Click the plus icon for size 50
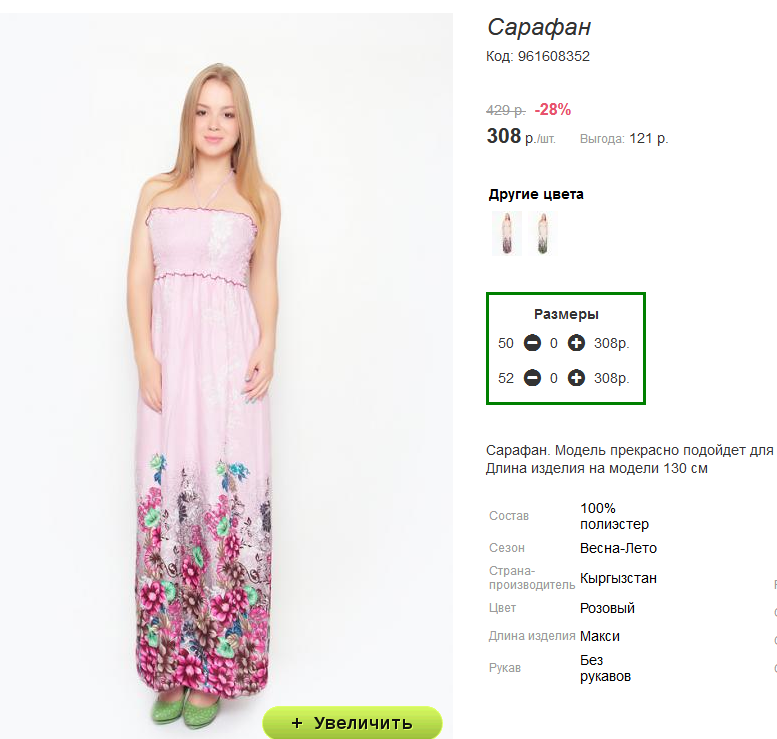Viewport: 777px width, 739px height. pyautogui.click(x=576, y=343)
